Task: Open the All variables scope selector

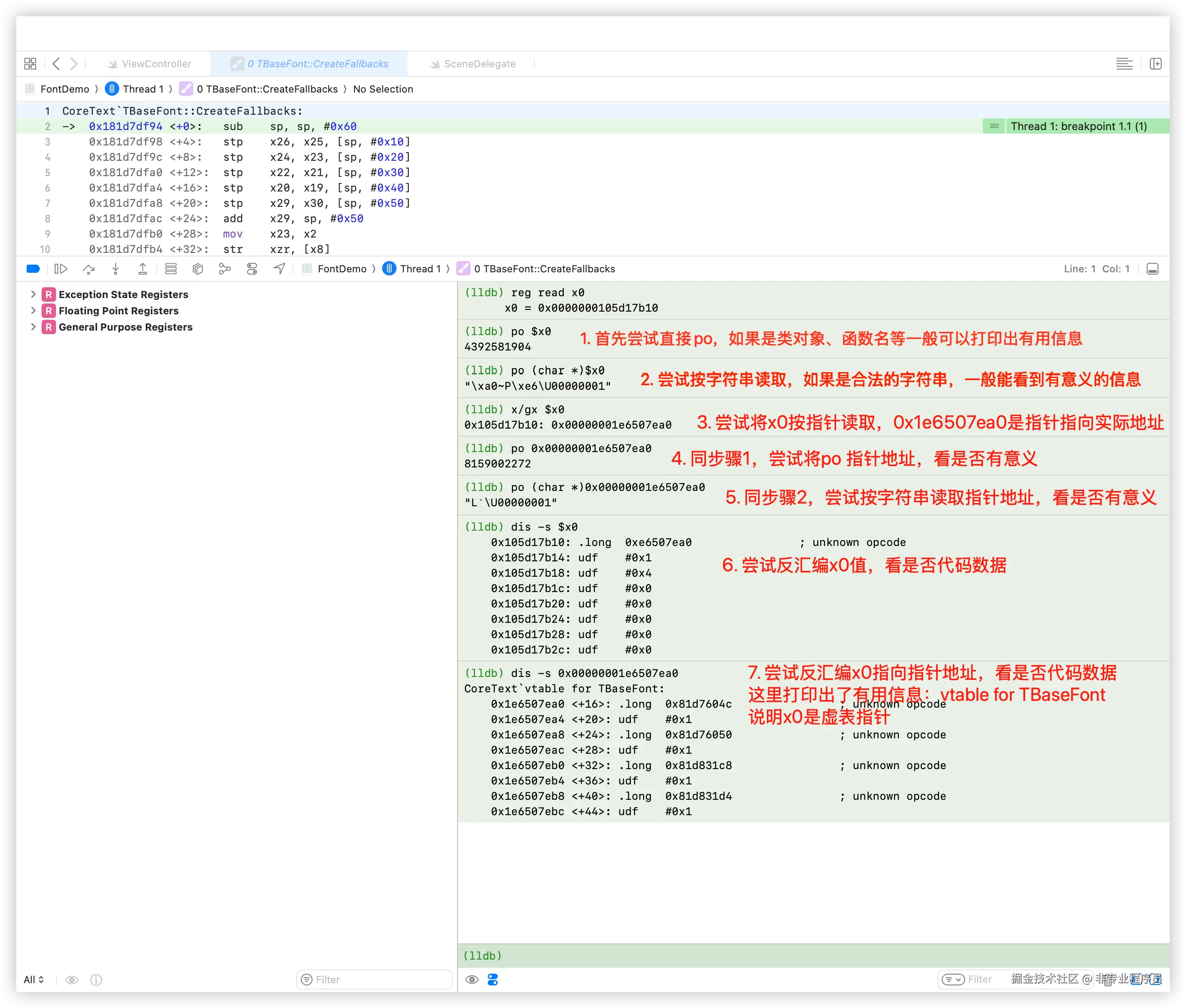Action: click(33, 980)
